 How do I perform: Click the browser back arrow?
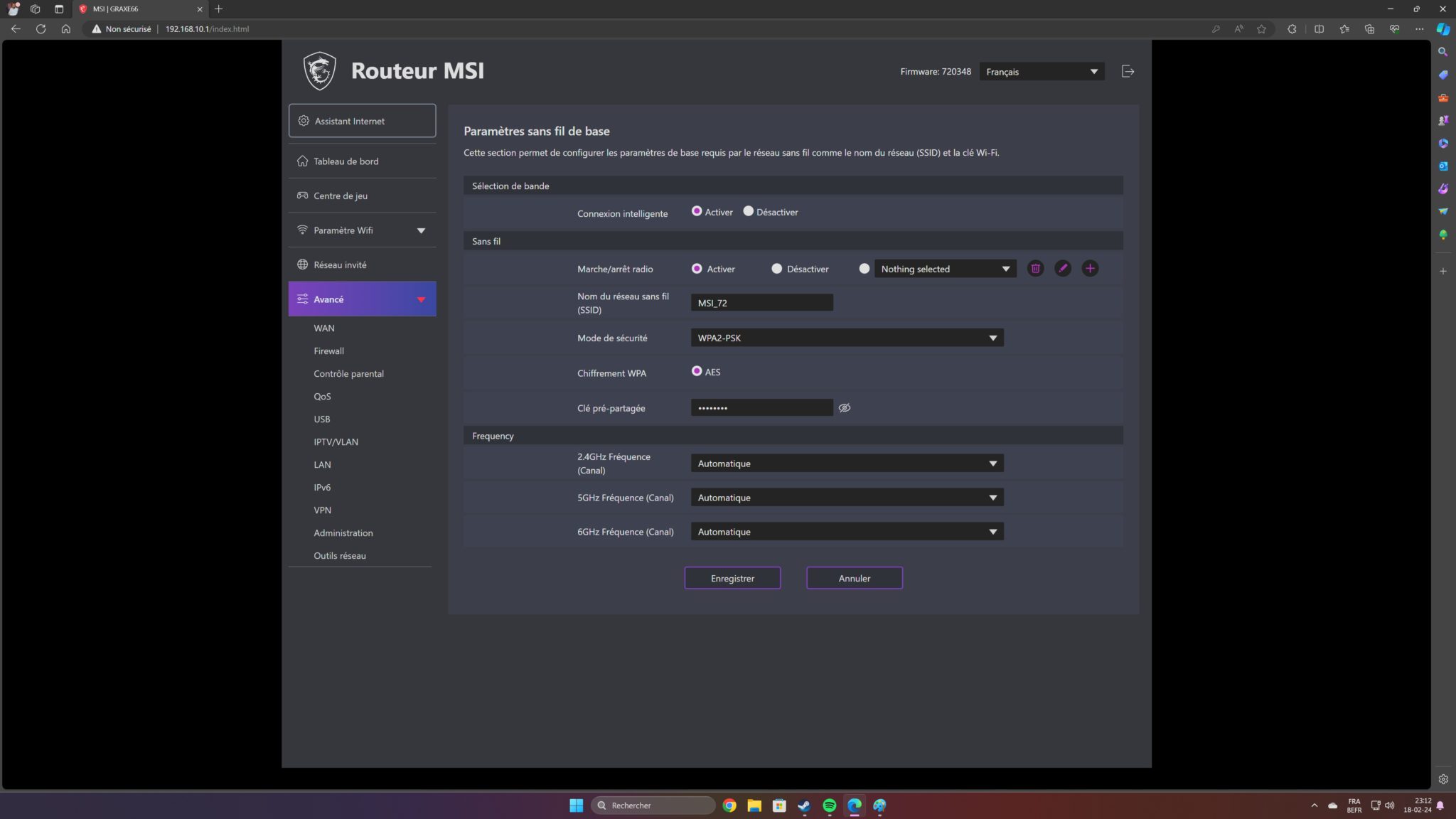16,29
